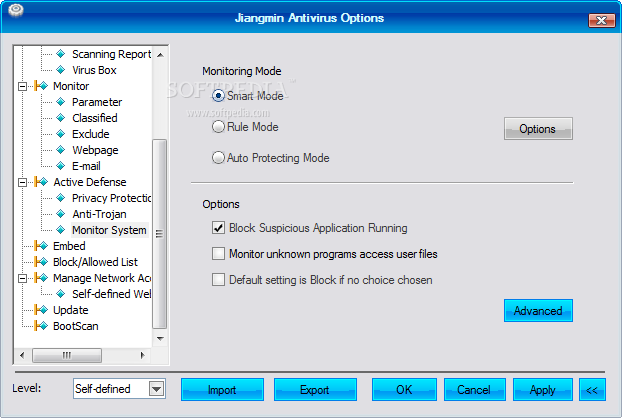Open Privacy Protection settings
This screenshot has height=418, width=622.
pos(111,198)
